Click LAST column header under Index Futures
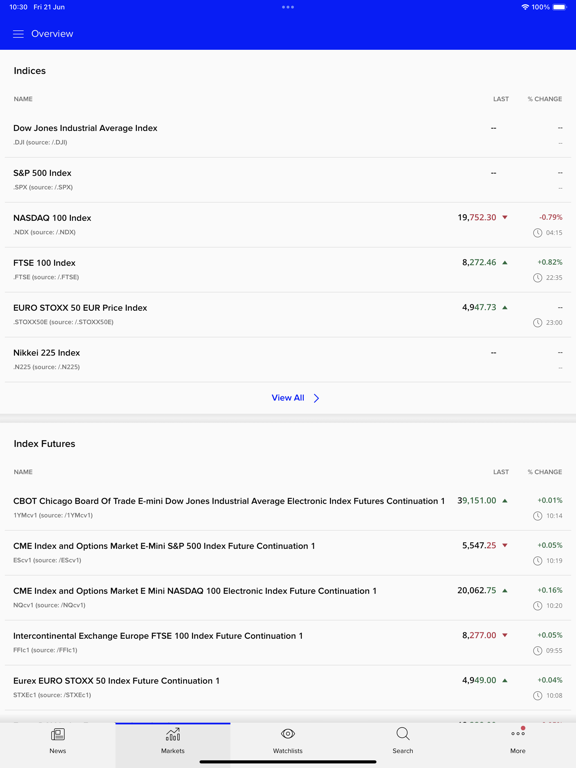 [x=501, y=472]
